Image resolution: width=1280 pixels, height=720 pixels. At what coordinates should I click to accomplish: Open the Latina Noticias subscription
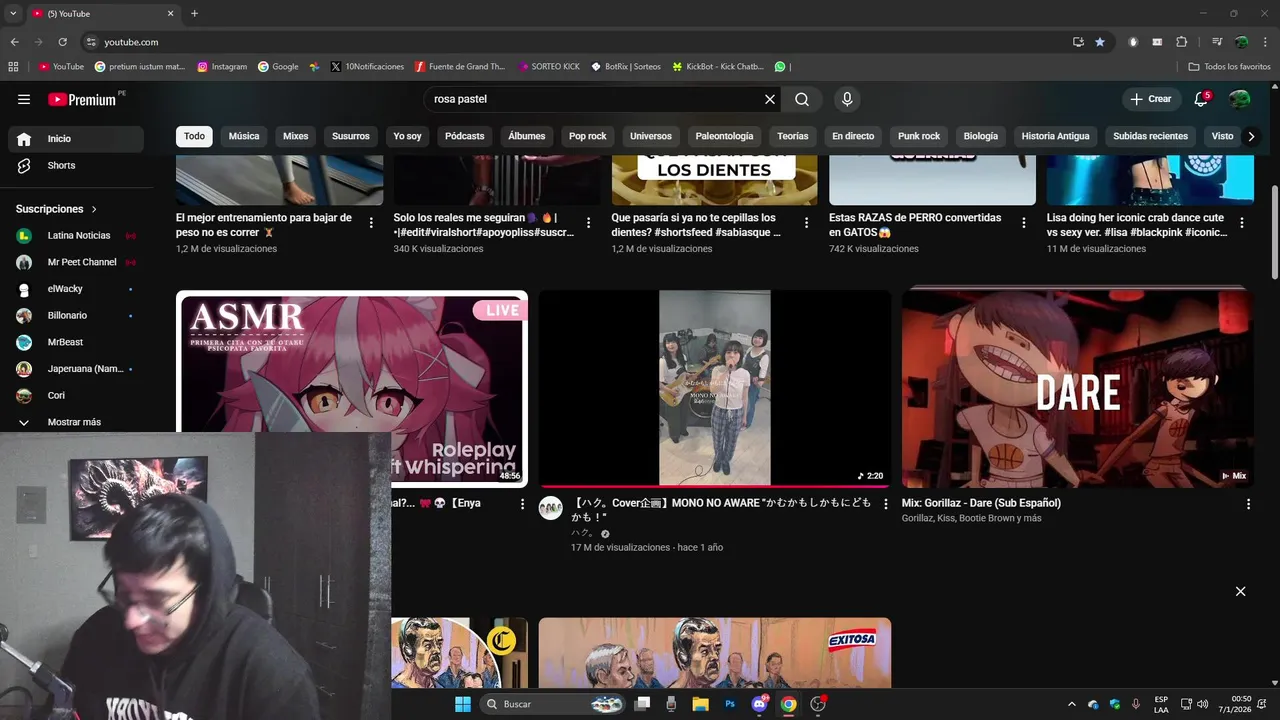77,235
